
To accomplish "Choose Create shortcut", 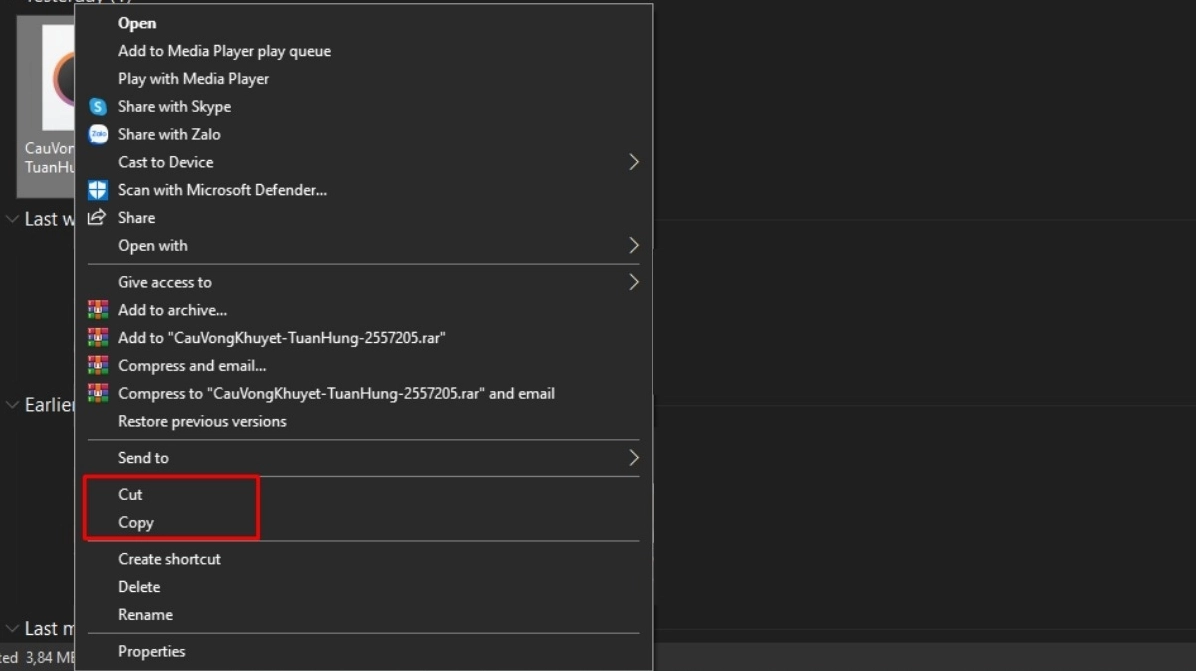I will click(x=363, y=559).
